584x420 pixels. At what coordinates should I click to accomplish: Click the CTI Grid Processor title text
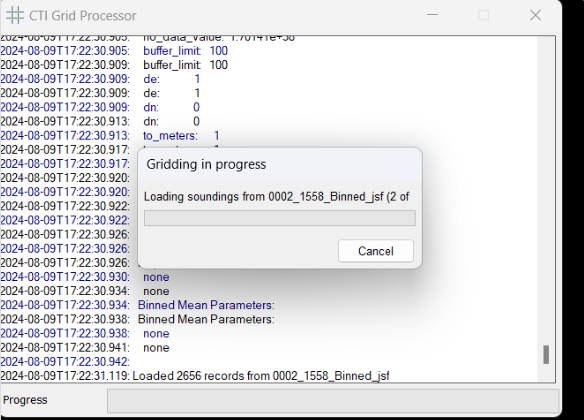(x=83, y=16)
